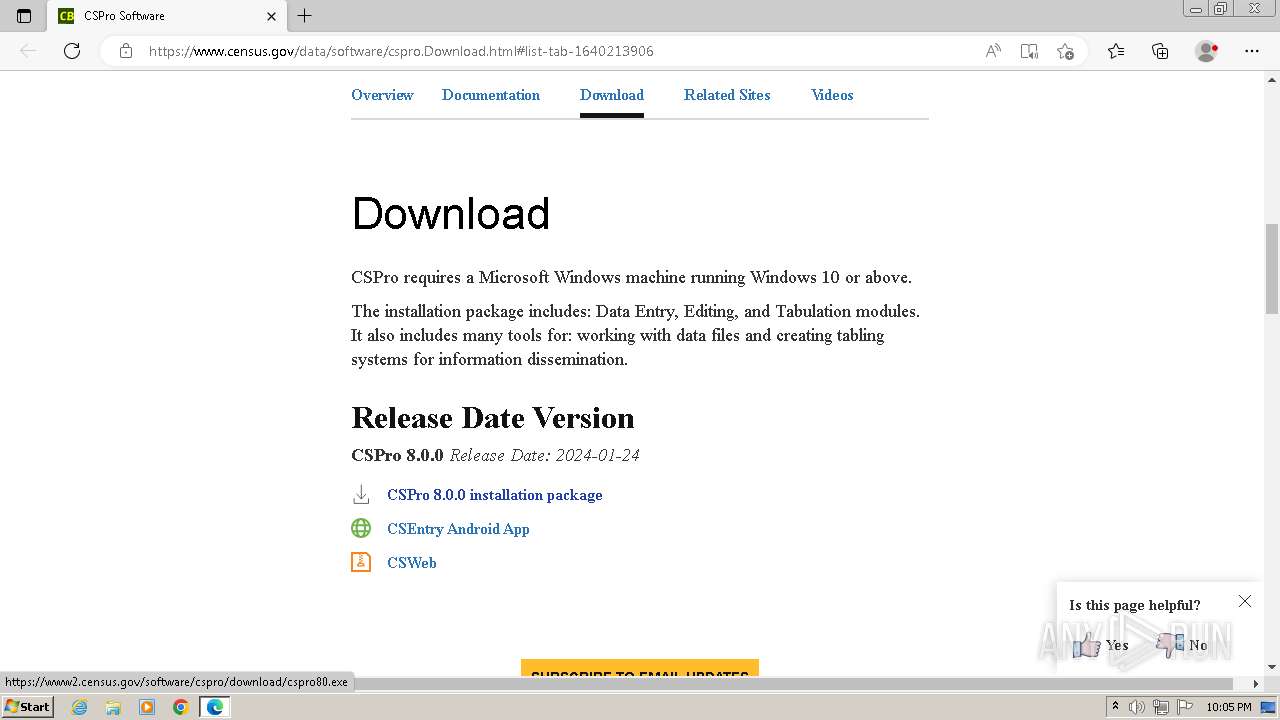This screenshot has width=1280, height=720.
Task: Dismiss the 'Is this page helpful?' popup
Action: (x=1244, y=601)
